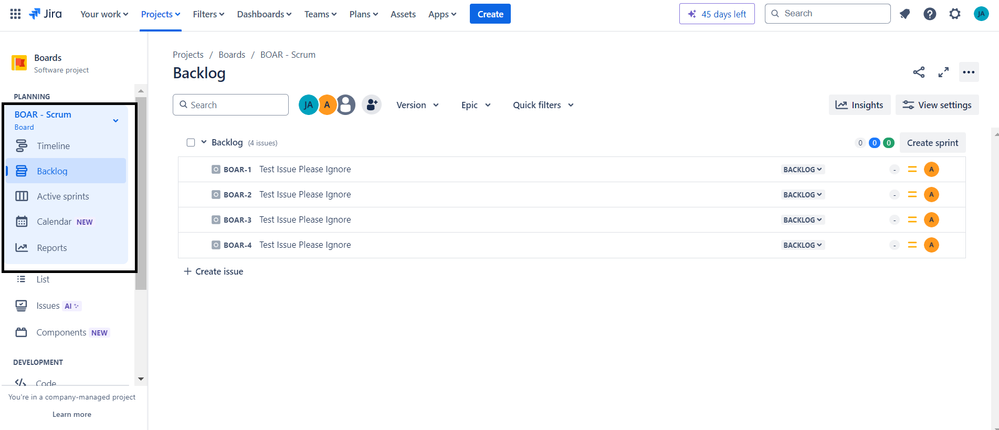
Task: Filter by the JA assignee avatar
Action: (x=308, y=104)
